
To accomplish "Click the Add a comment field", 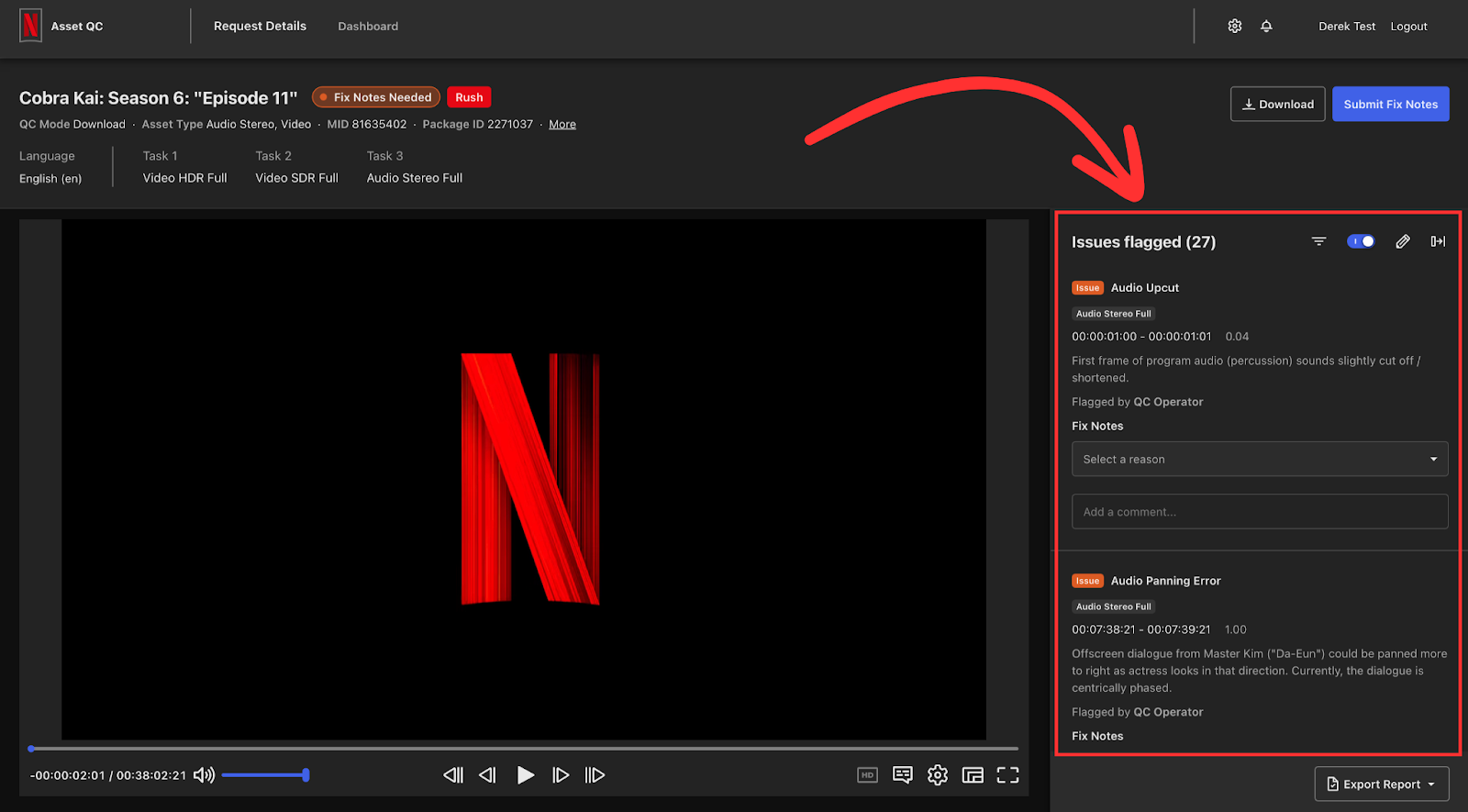I will 1260,512.
